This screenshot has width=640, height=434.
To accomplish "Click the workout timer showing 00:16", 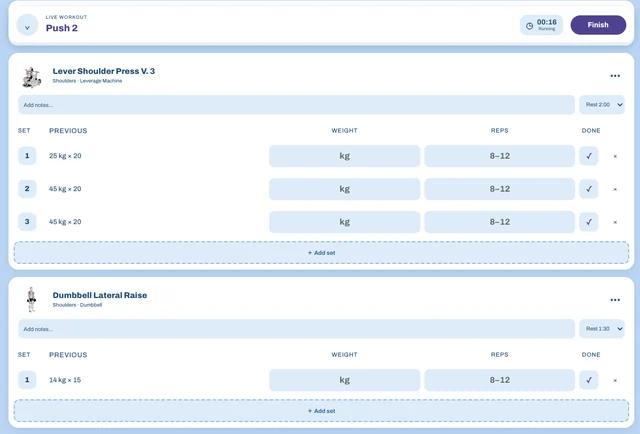I will pyautogui.click(x=541, y=25).
